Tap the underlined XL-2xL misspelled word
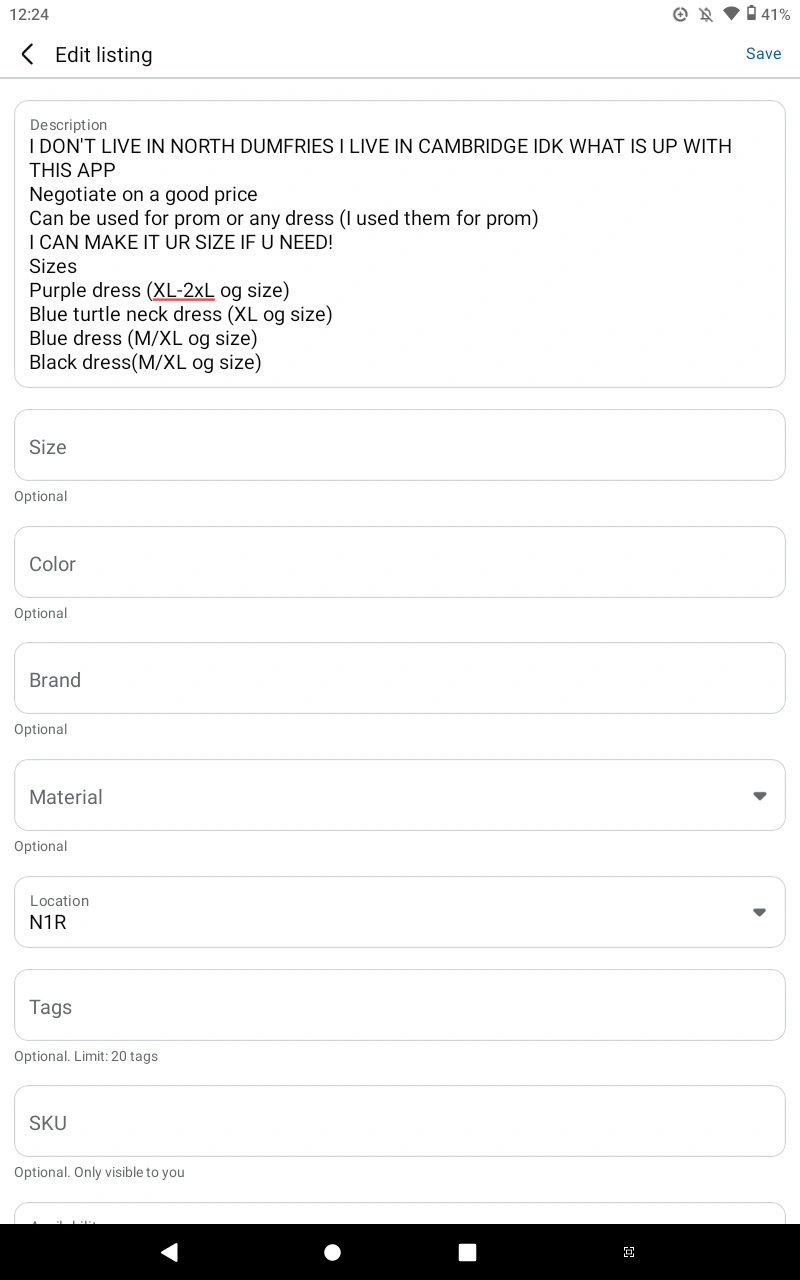 (184, 290)
